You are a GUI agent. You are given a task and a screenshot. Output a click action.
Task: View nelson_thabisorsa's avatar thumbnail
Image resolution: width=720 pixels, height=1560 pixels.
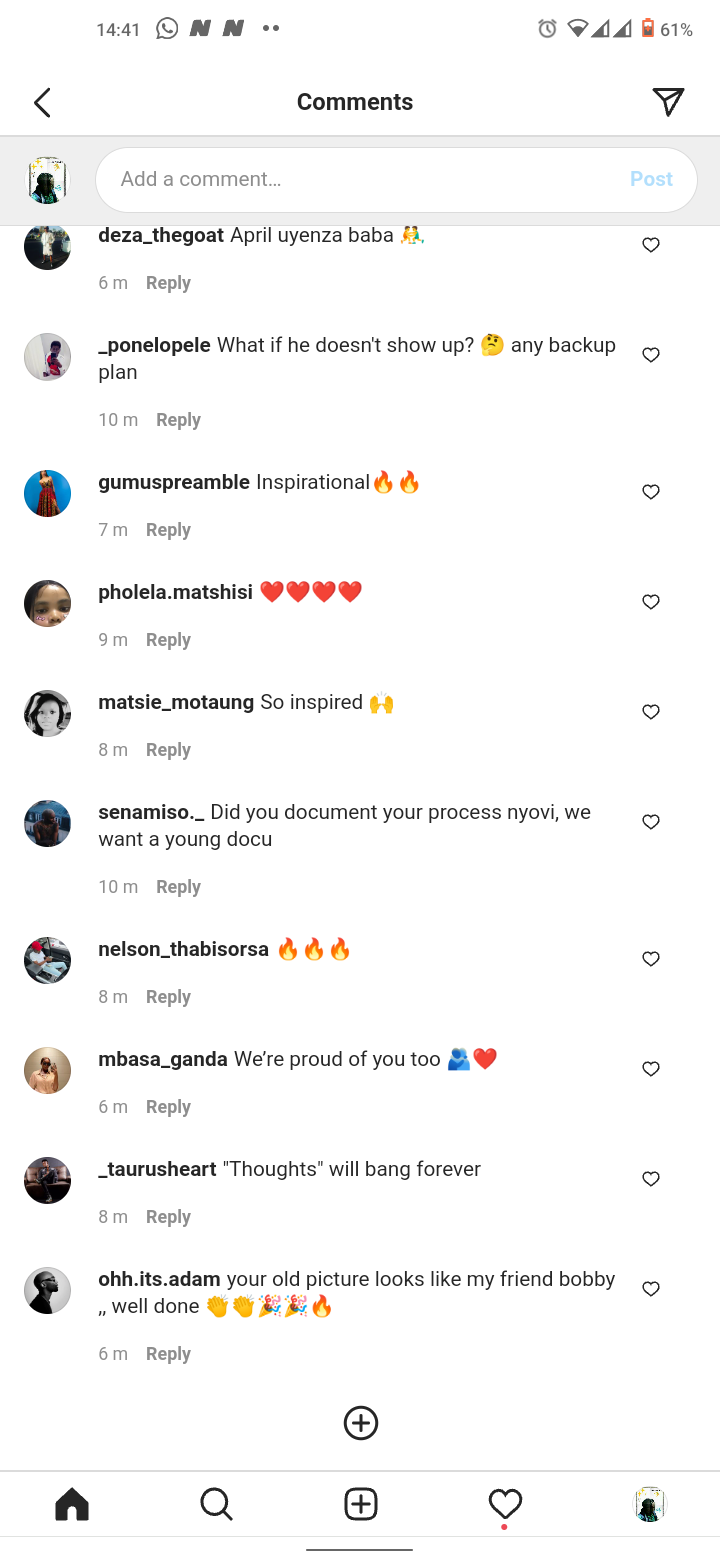(x=47, y=960)
